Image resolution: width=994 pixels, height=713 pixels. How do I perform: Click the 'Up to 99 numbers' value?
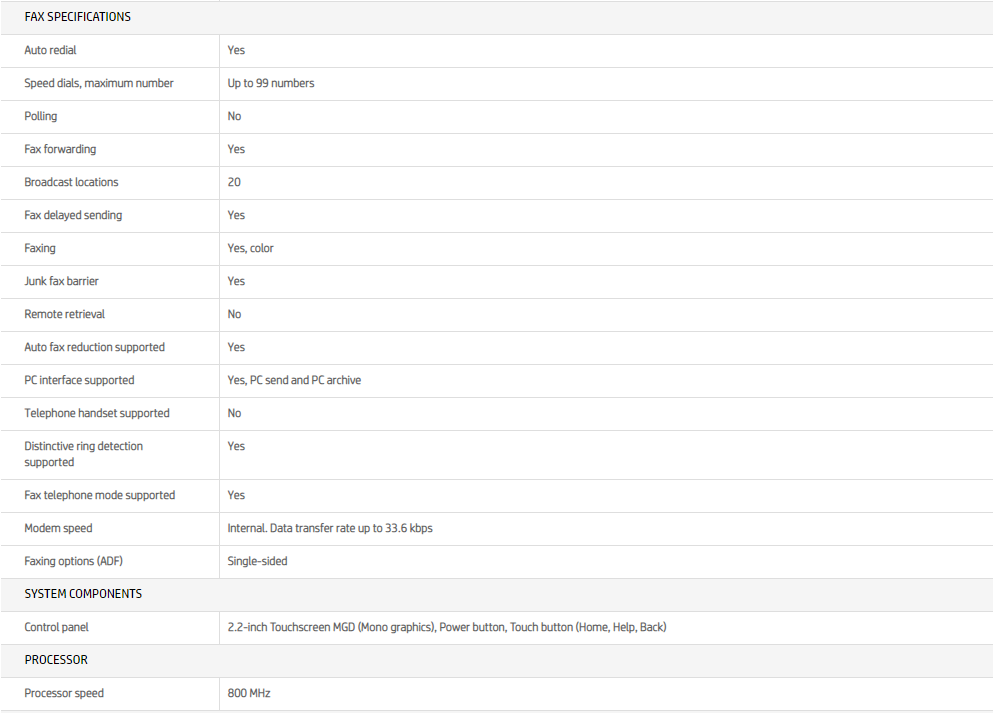(x=270, y=83)
